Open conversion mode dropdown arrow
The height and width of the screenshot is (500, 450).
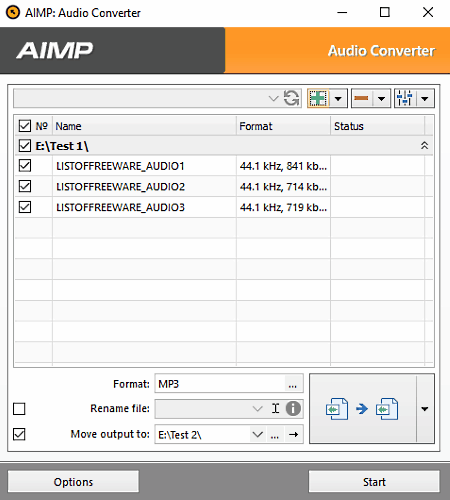click(425, 409)
